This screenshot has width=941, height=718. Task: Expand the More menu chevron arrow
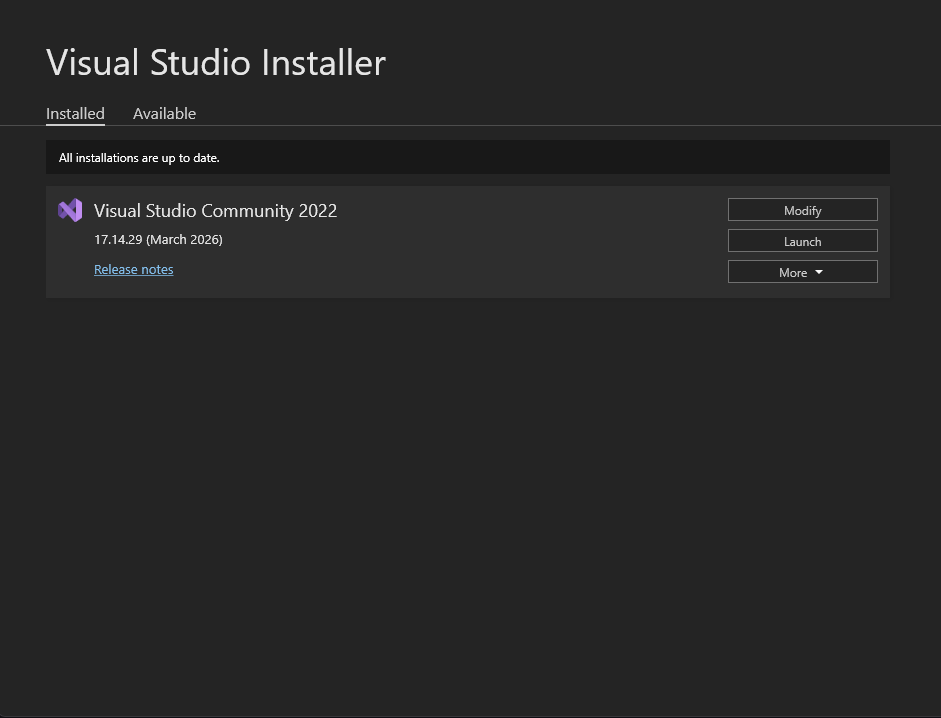click(818, 272)
